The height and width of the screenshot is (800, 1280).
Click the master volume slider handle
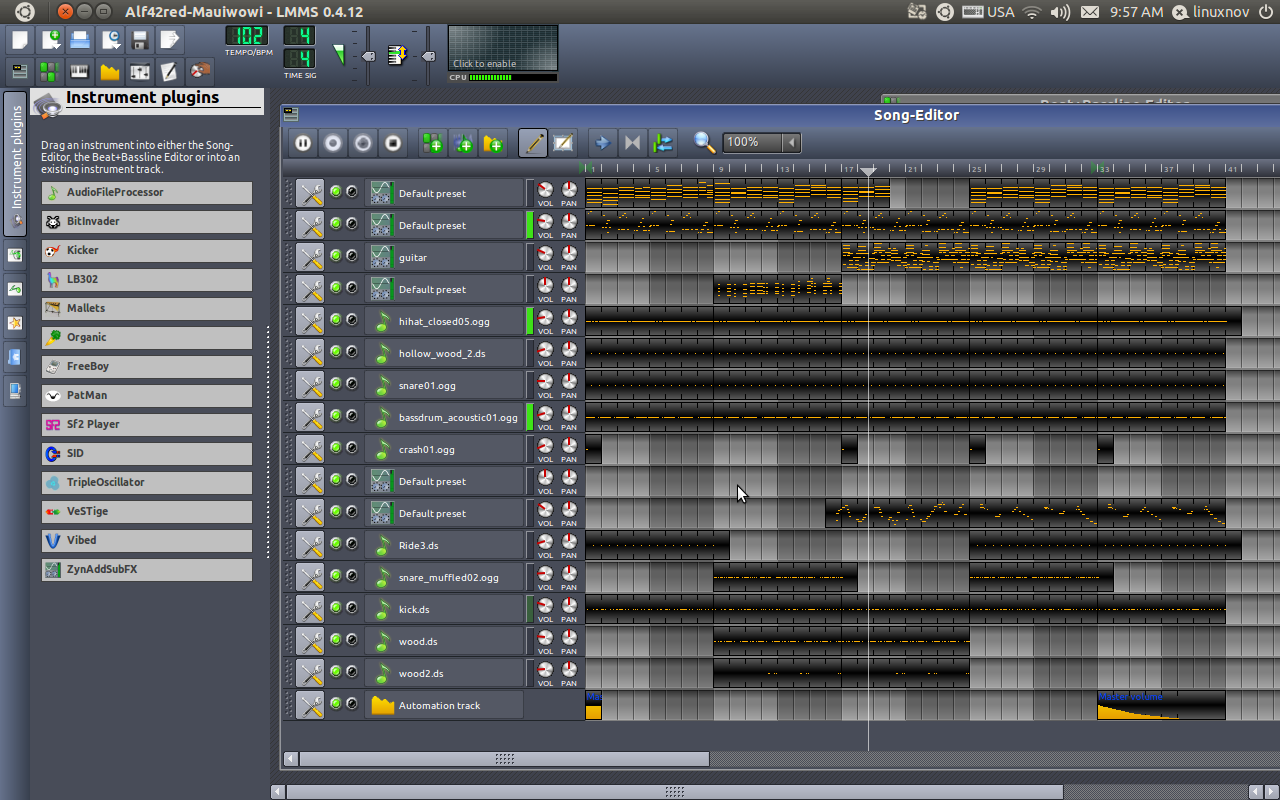[368, 56]
